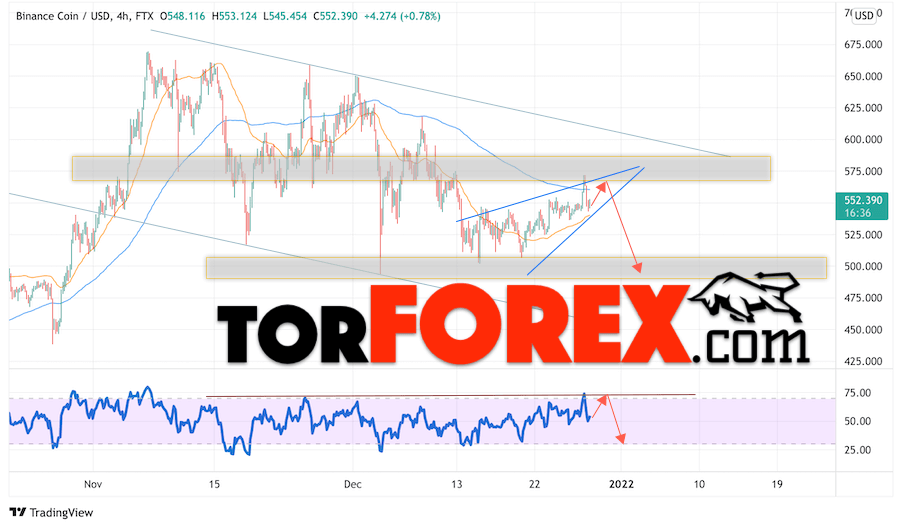
Task: Click the 600.000 price axis label
Action: 863,140
